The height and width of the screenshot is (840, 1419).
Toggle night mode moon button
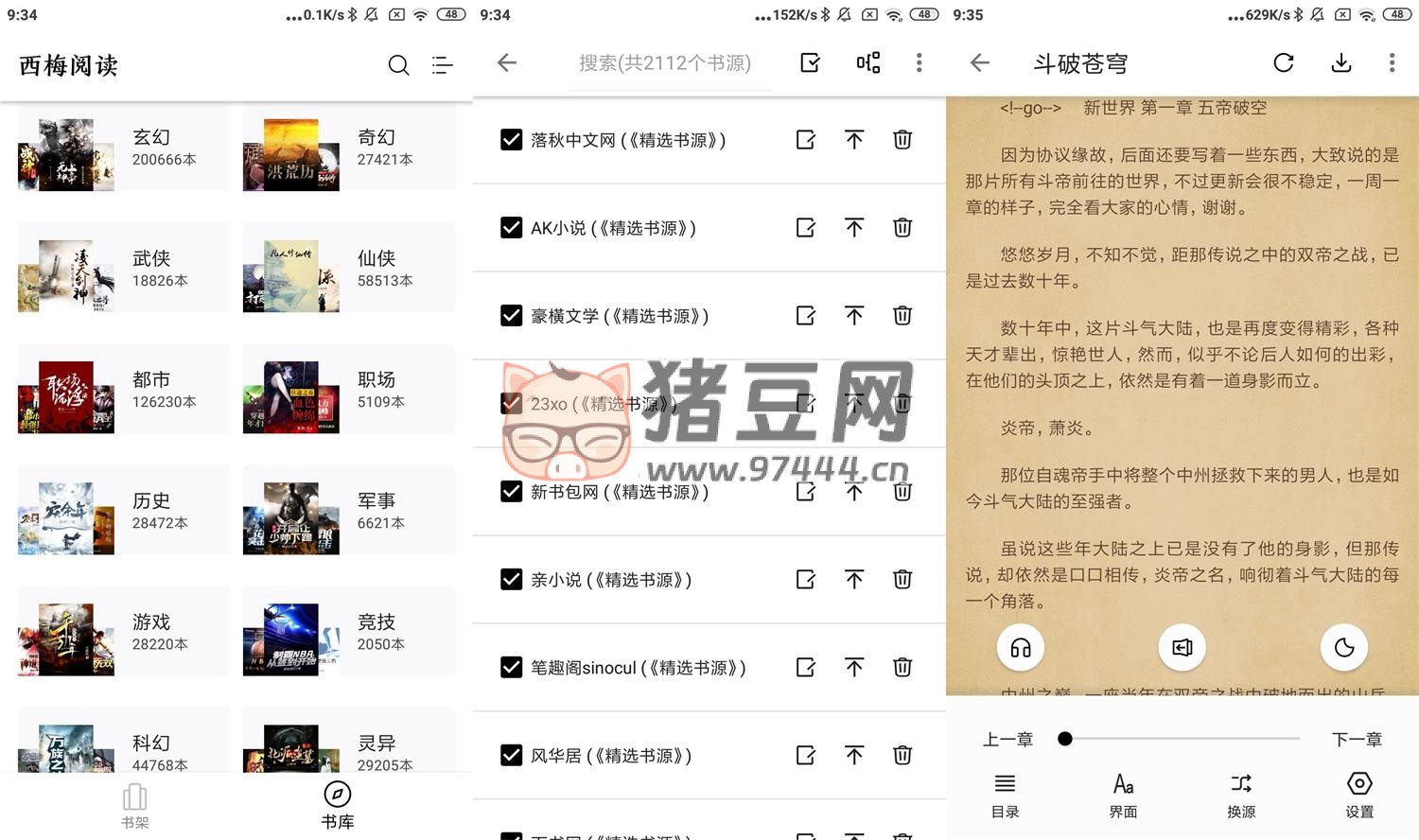click(x=1343, y=648)
